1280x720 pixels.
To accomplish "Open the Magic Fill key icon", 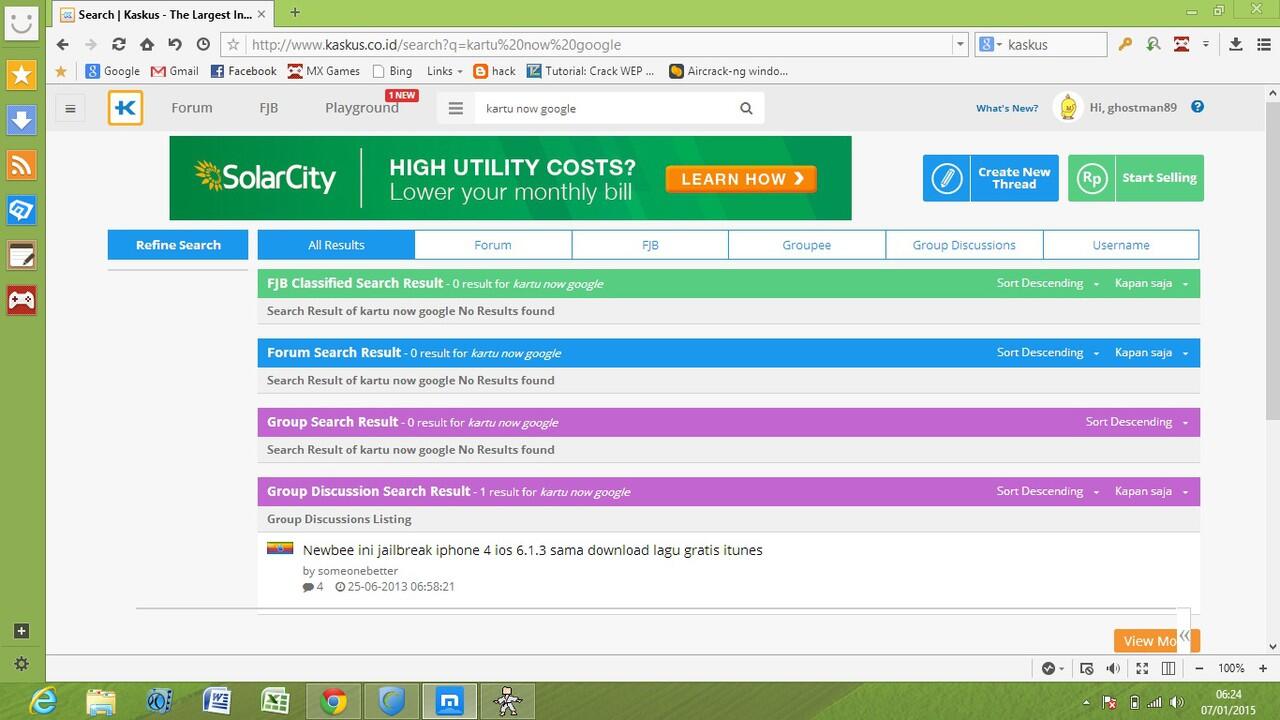I will (x=1125, y=44).
